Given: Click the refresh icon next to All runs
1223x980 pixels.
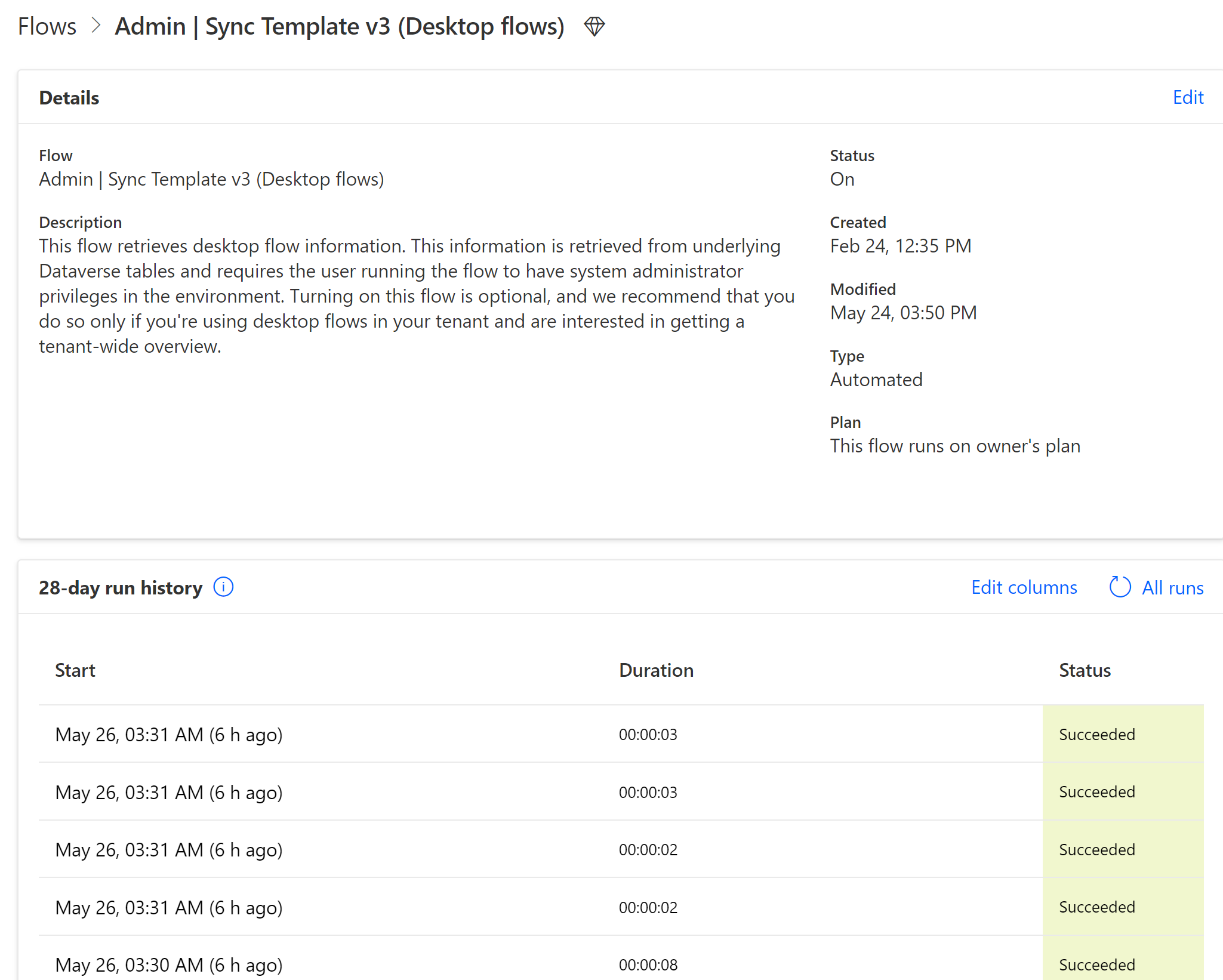Looking at the screenshot, I should click(1119, 587).
